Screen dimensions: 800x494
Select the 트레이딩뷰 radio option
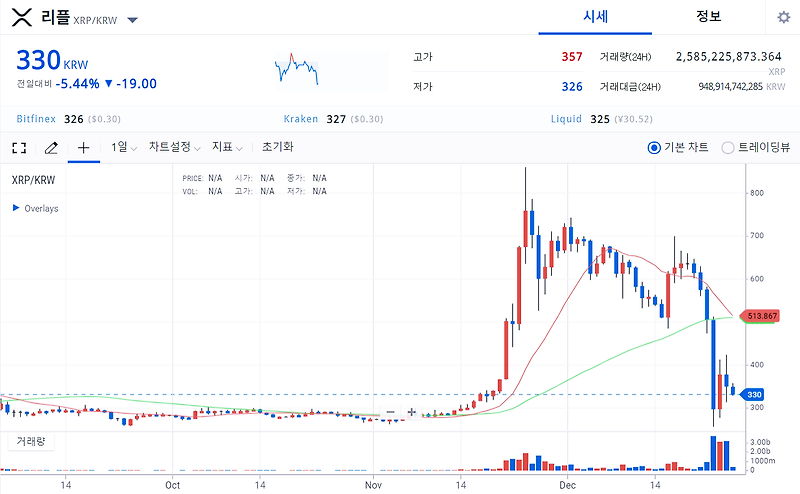click(x=728, y=148)
